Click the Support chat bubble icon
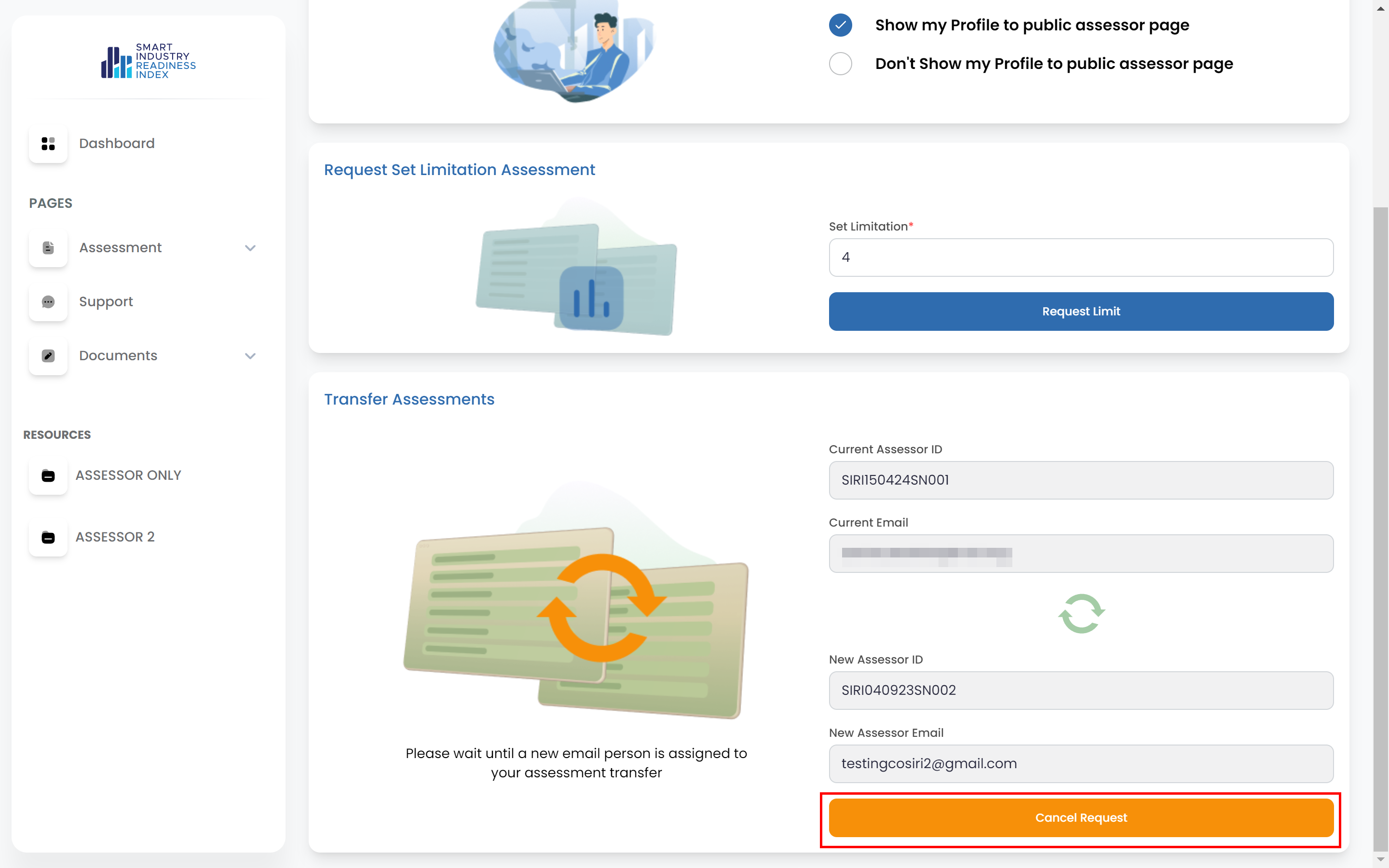This screenshot has height=868, width=1389. 48,302
